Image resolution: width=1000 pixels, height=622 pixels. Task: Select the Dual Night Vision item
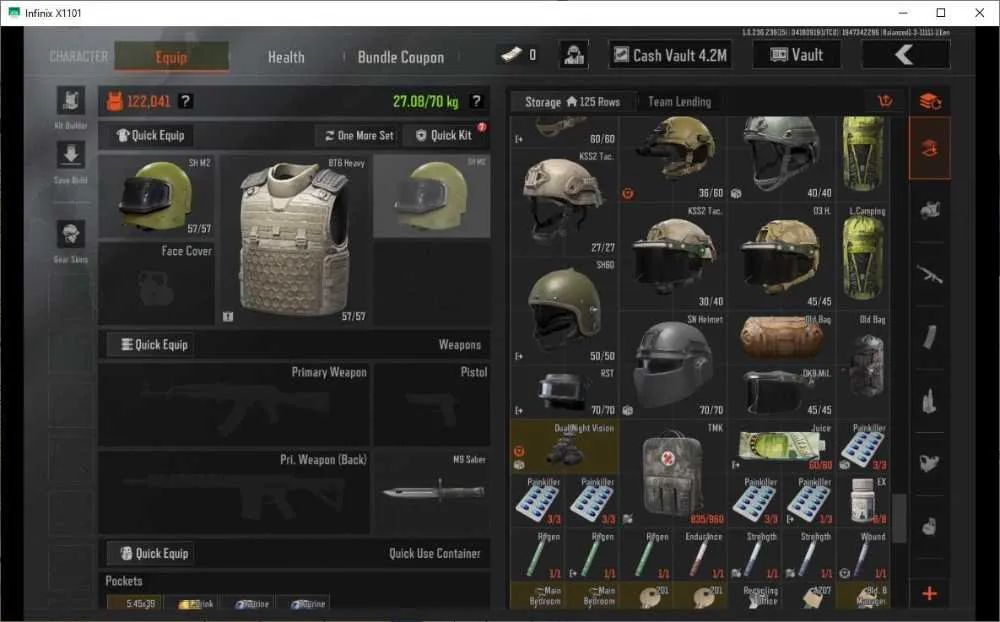(564, 447)
